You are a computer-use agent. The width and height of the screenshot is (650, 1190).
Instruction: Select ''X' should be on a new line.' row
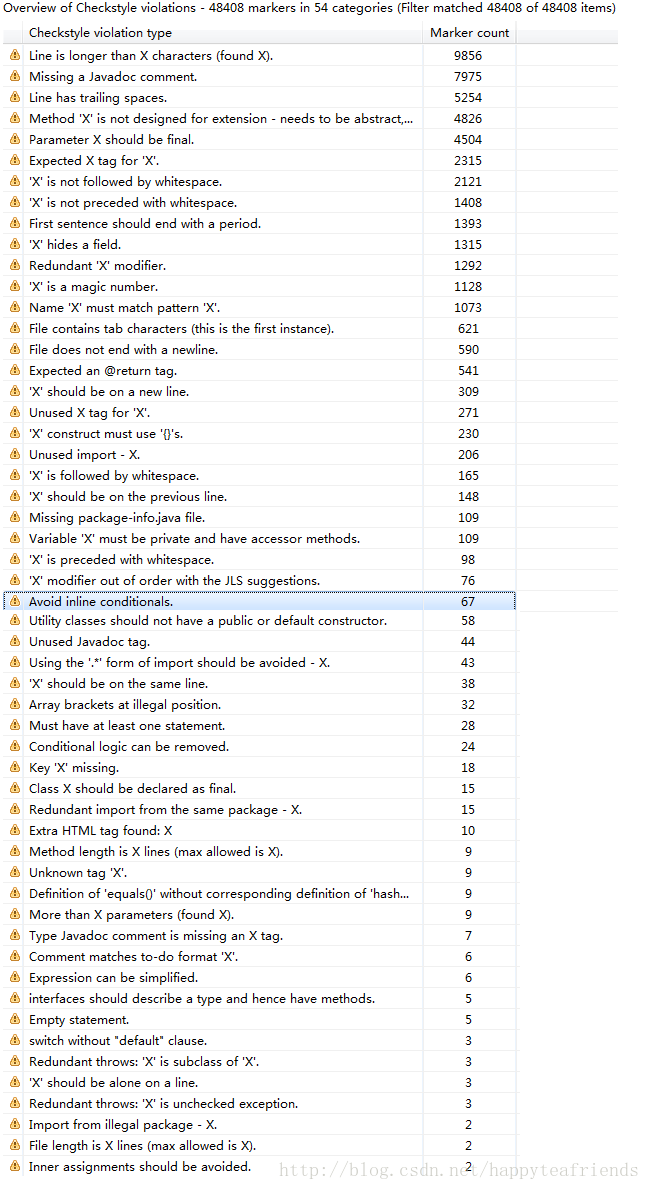[x=260, y=392]
